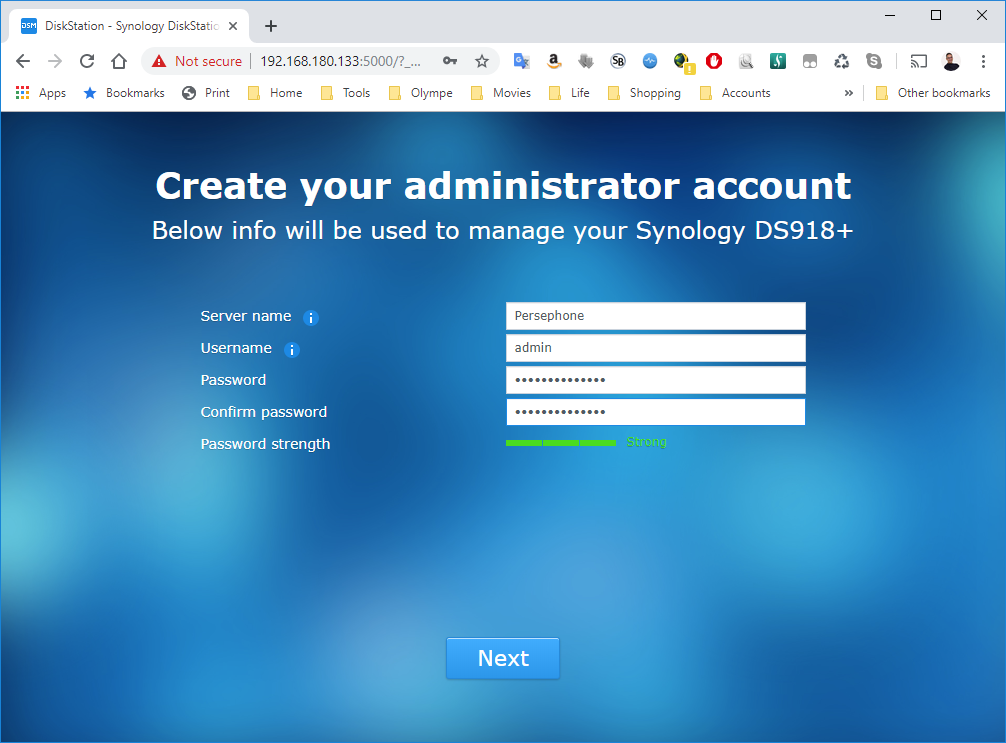
Task: Click the recycle arrows extension icon
Action: click(x=841, y=61)
